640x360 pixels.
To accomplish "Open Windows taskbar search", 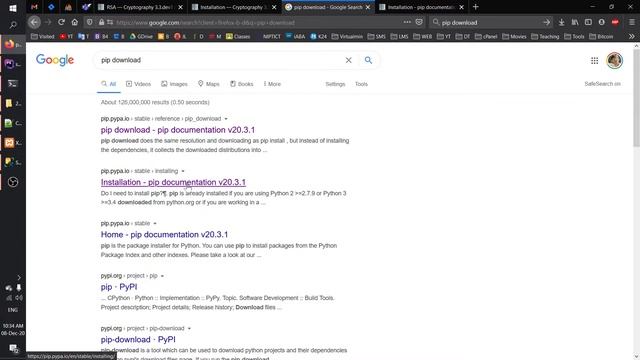I will (13, 25).
